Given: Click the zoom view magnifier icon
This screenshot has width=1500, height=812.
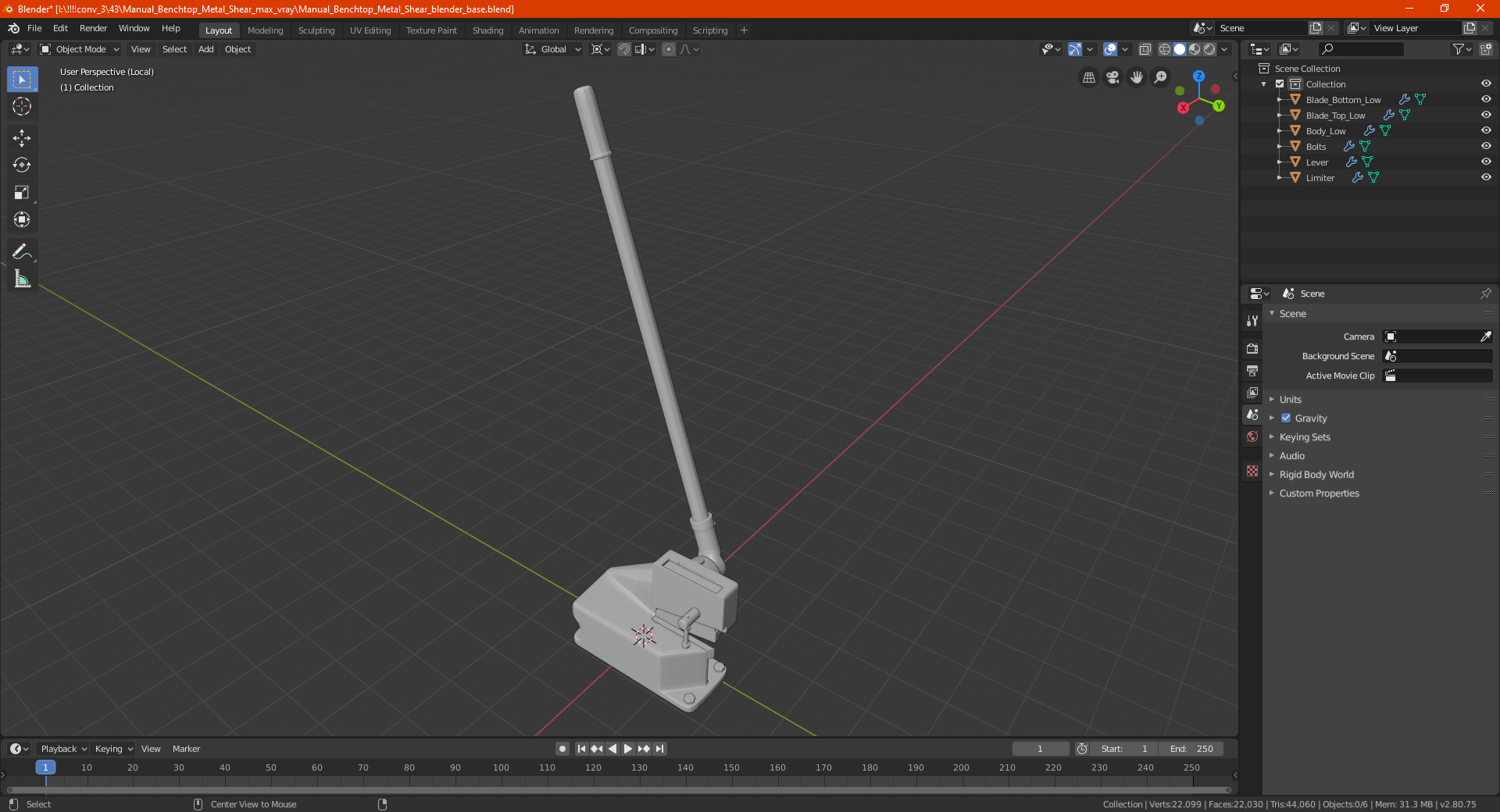Looking at the screenshot, I should coord(1161,77).
